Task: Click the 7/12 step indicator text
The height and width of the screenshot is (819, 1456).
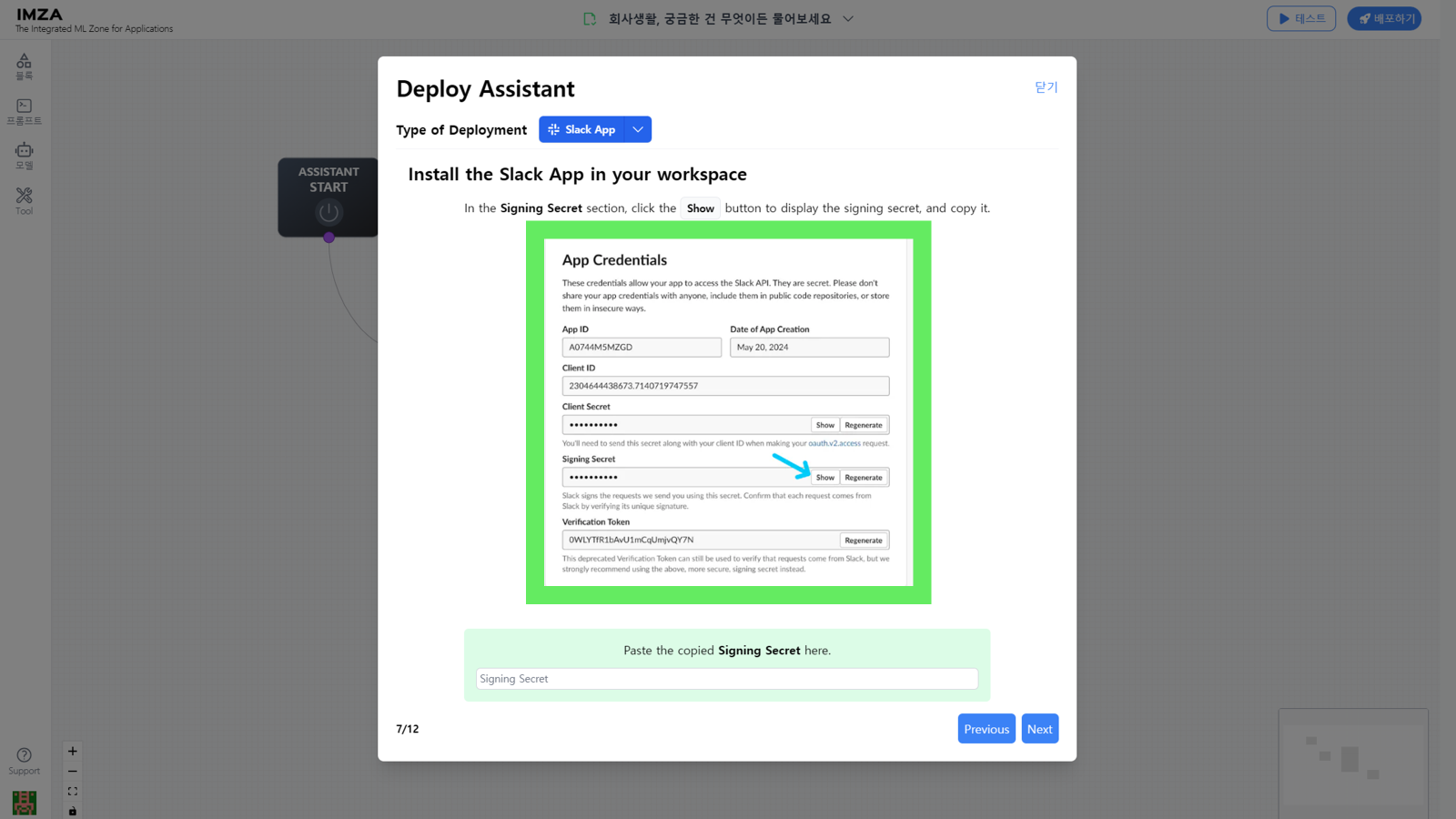Action: pyautogui.click(x=408, y=729)
